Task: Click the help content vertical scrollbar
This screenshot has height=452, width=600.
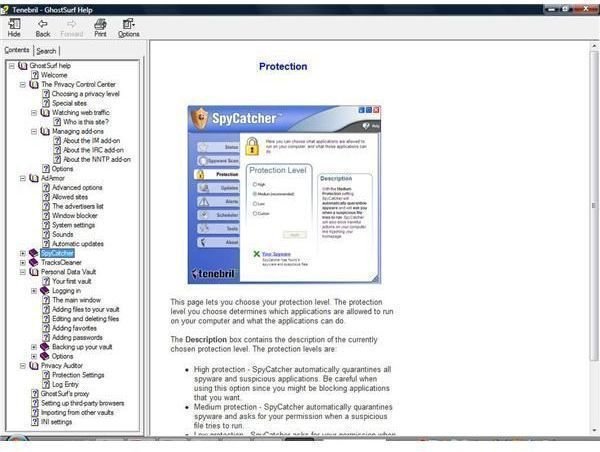Action: click(x=594, y=206)
